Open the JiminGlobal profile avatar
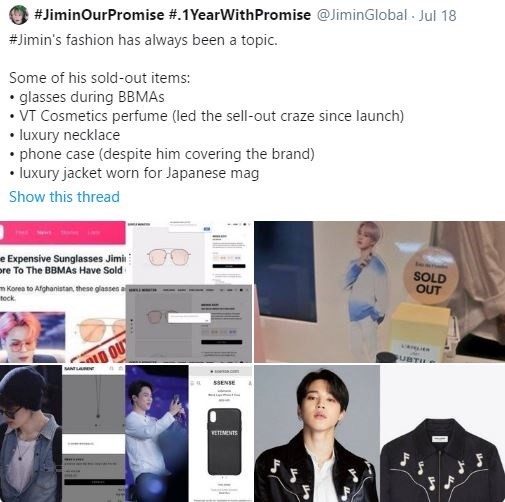 pyautogui.click(x=18, y=15)
